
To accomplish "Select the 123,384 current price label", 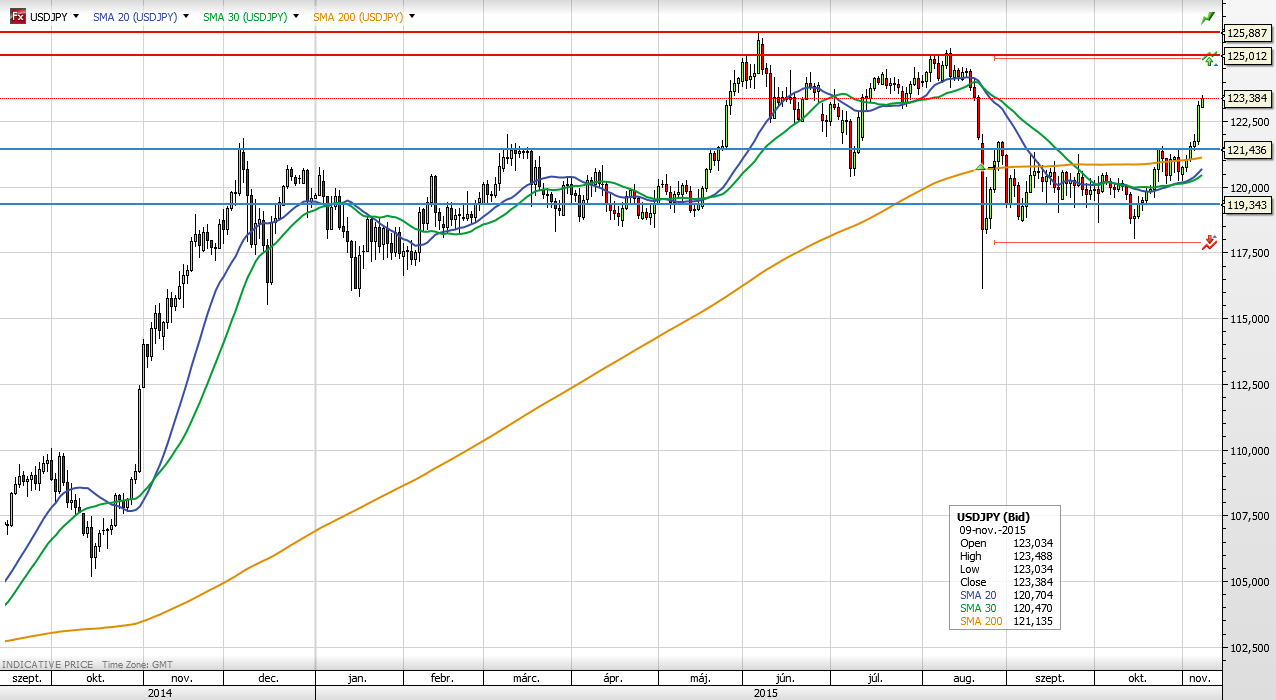I will (1247, 98).
